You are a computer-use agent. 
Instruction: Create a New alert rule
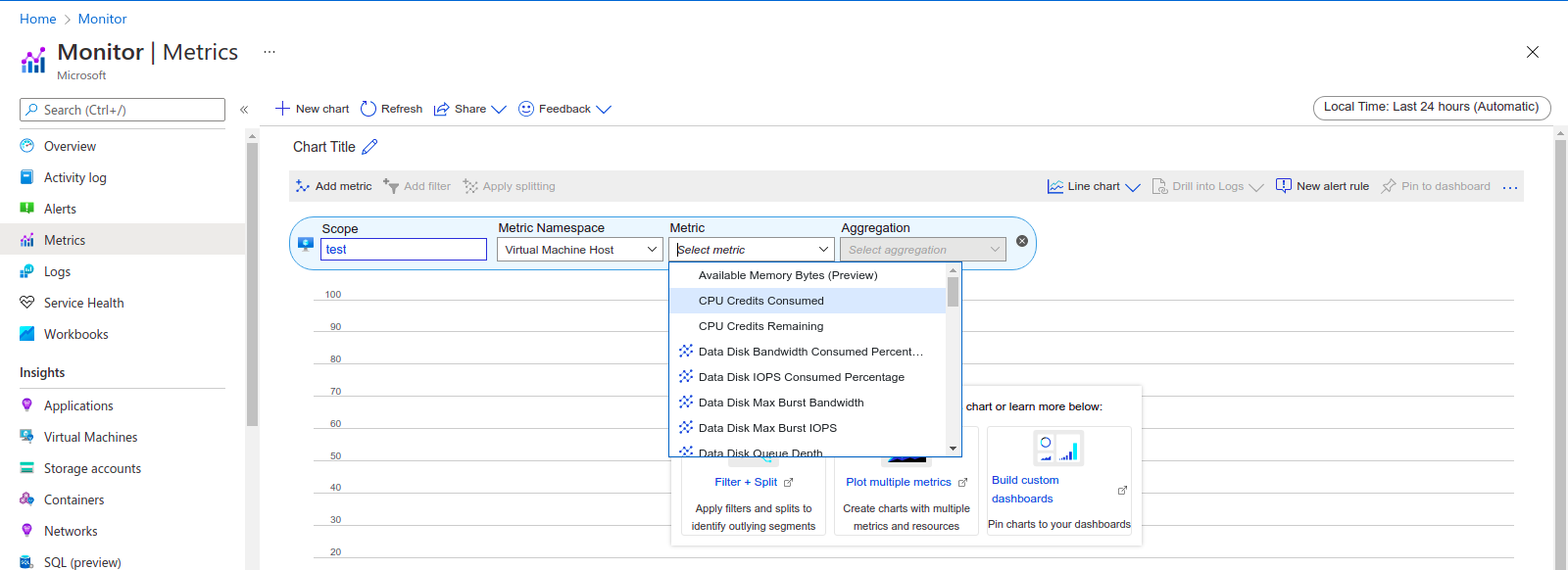point(1322,186)
